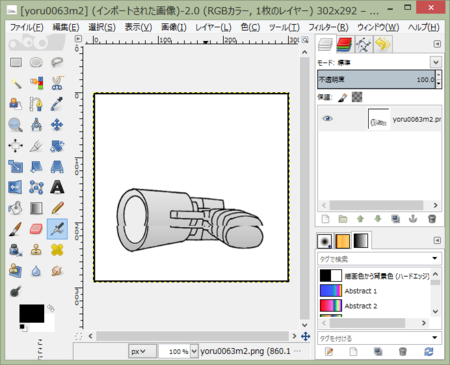The height and width of the screenshot is (365, 450).
Task: Select the Move tool
Action: 57,125
